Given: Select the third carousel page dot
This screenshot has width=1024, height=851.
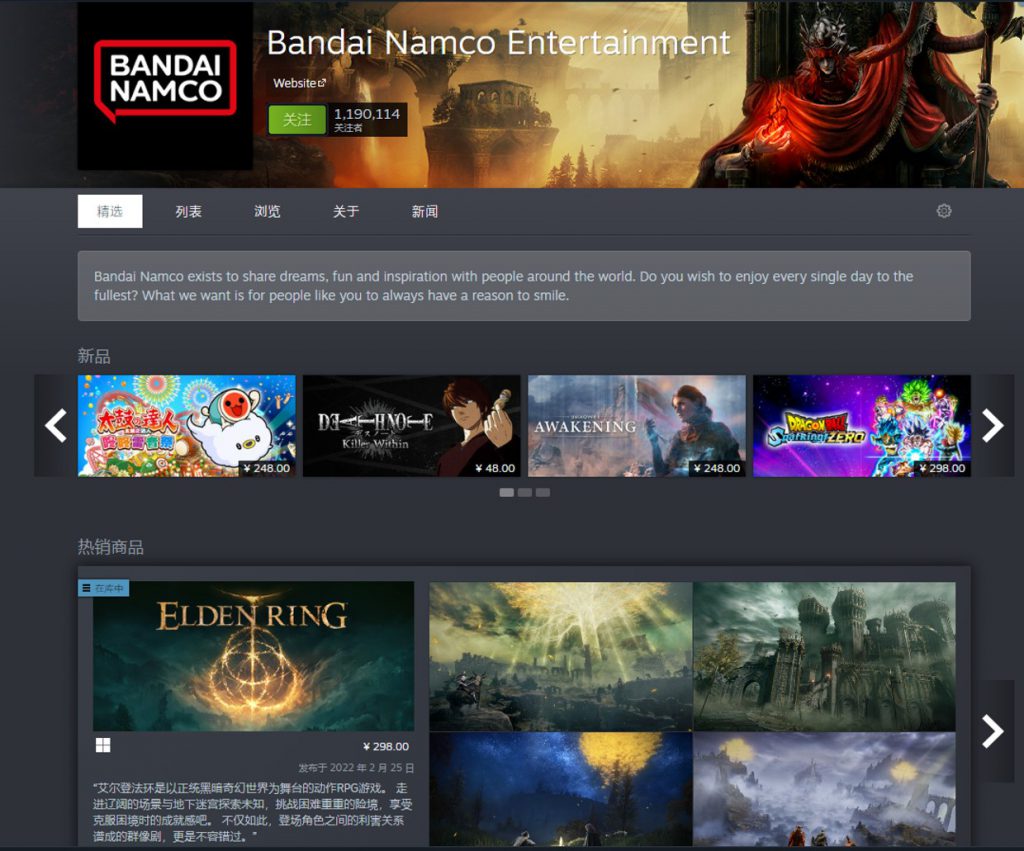Looking at the screenshot, I should [x=543, y=492].
